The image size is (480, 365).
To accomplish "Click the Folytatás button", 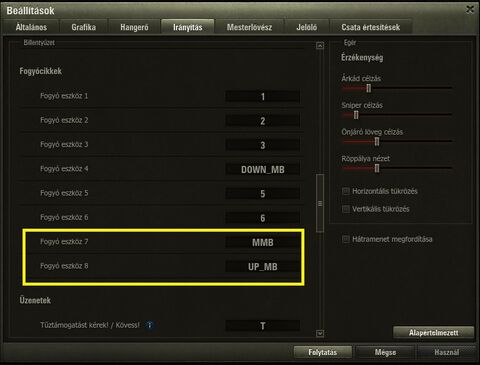I will pos(323,352).
